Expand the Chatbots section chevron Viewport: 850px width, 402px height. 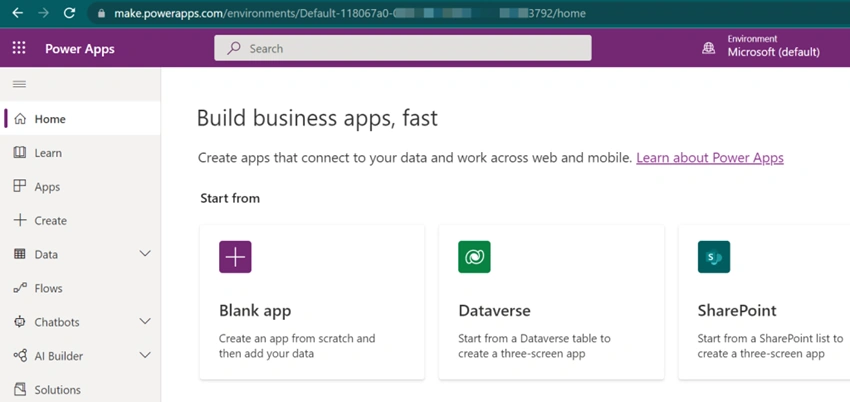point(145,322)
